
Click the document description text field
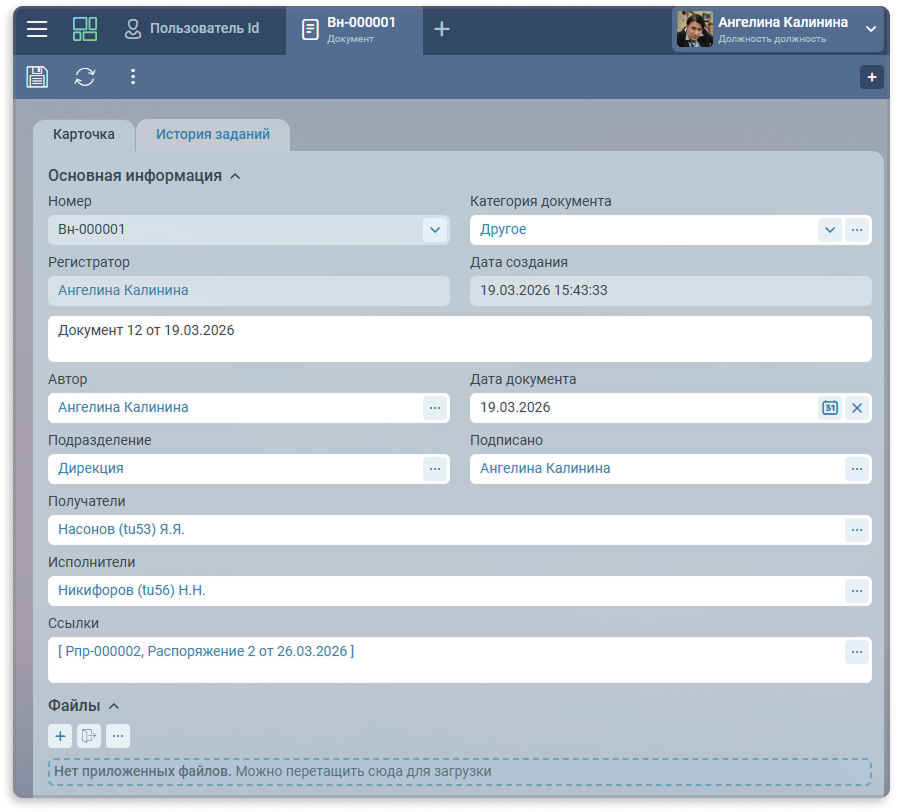pos(459,339)
